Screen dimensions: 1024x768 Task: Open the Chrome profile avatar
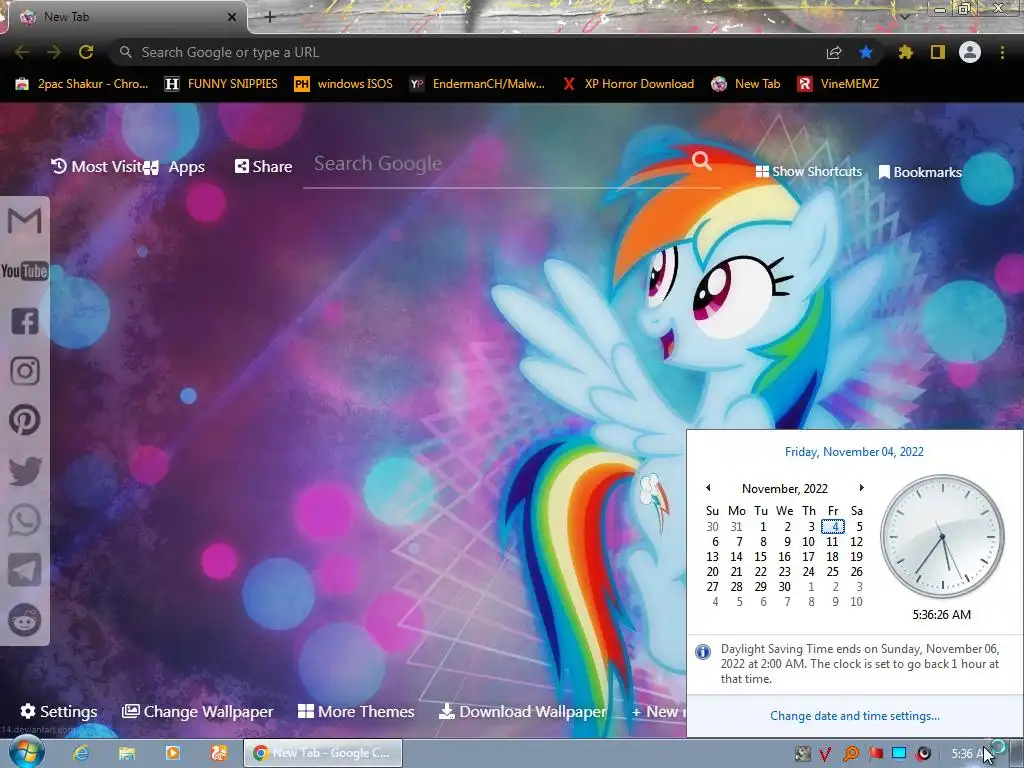point(970,52)
